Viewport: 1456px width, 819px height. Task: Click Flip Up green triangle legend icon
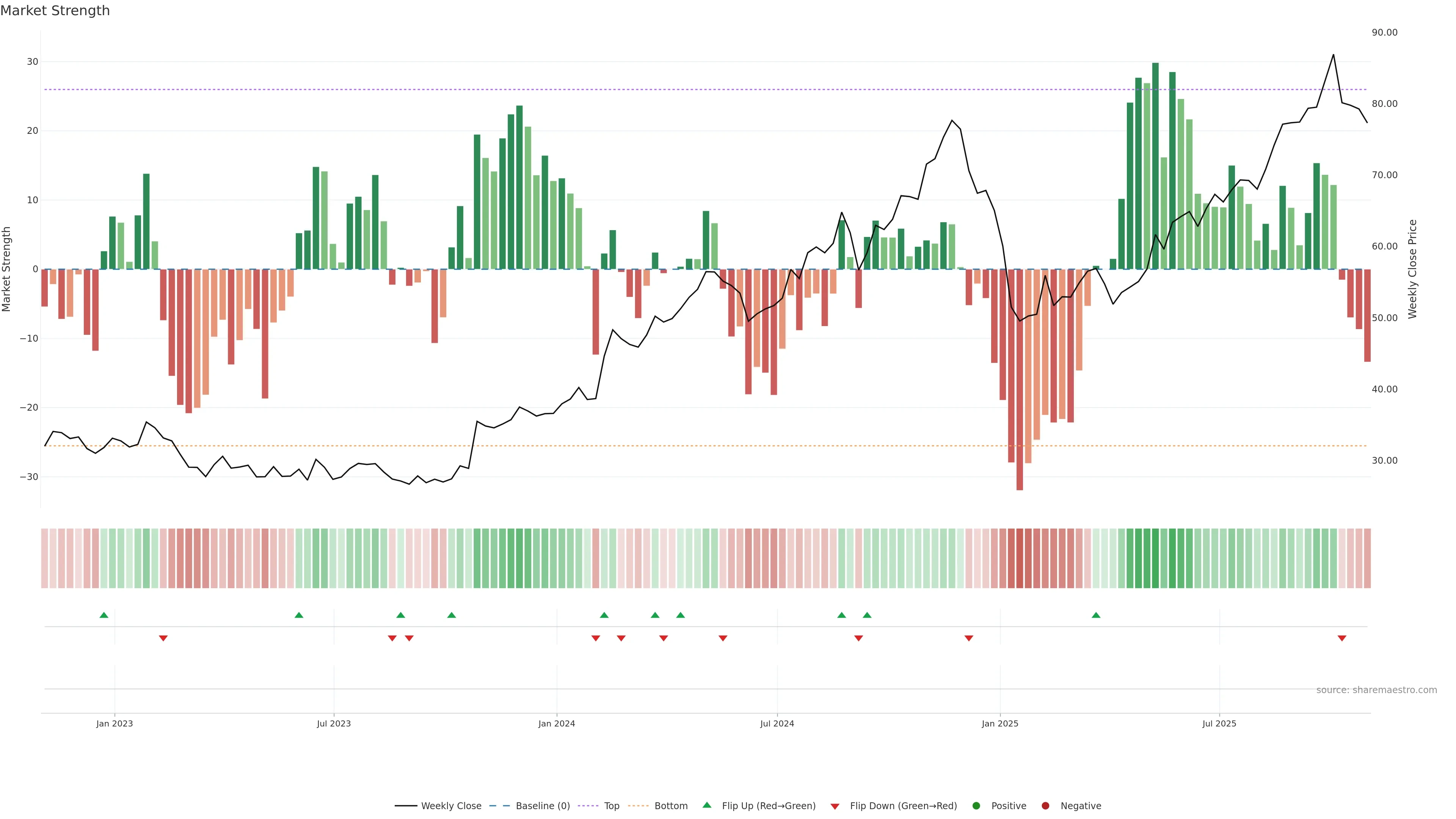tap(706, 805)
